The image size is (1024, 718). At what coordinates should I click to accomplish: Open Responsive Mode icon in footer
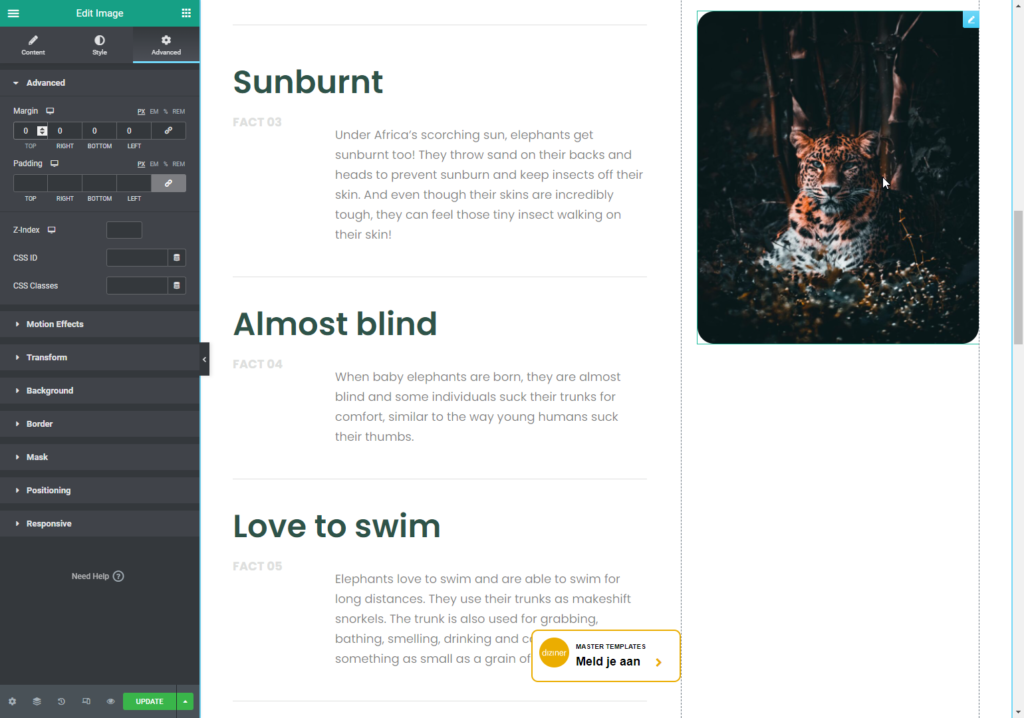pyautogui.click(x=86, y=701)
